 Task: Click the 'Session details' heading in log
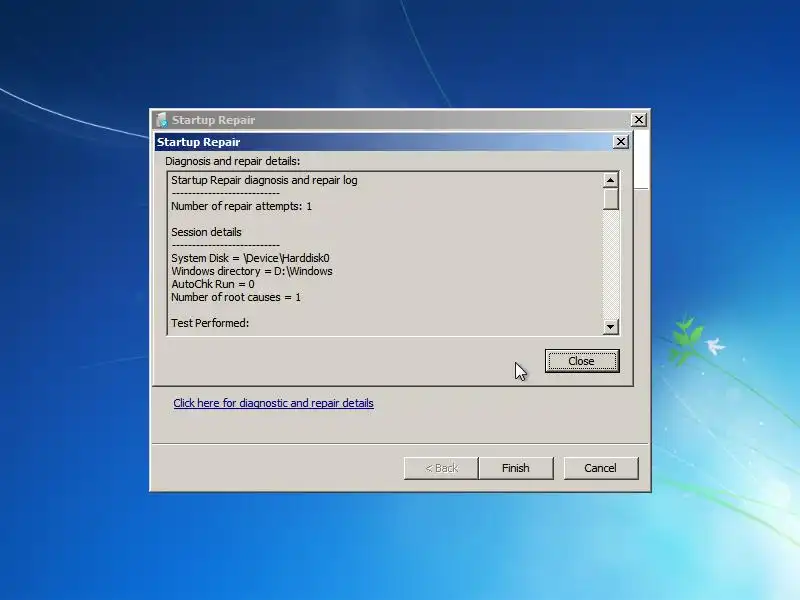tap(206, 232)
